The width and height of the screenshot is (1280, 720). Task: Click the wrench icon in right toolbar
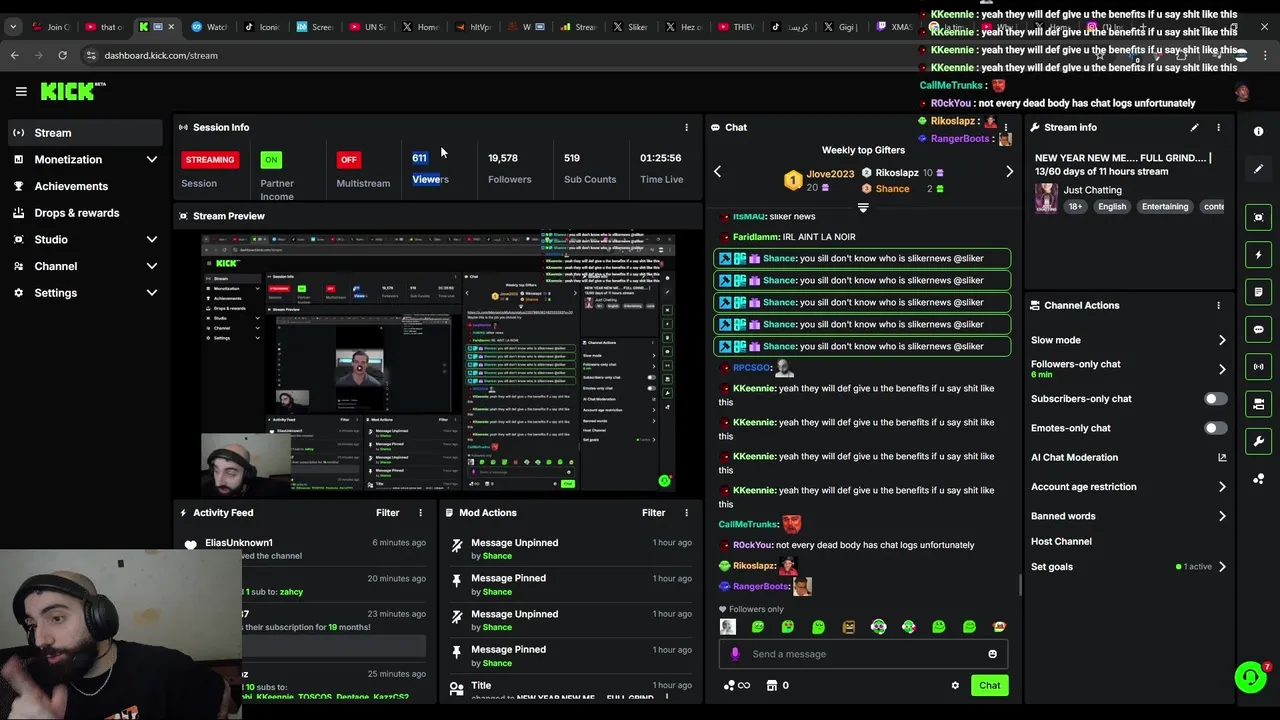[1258, 441]
